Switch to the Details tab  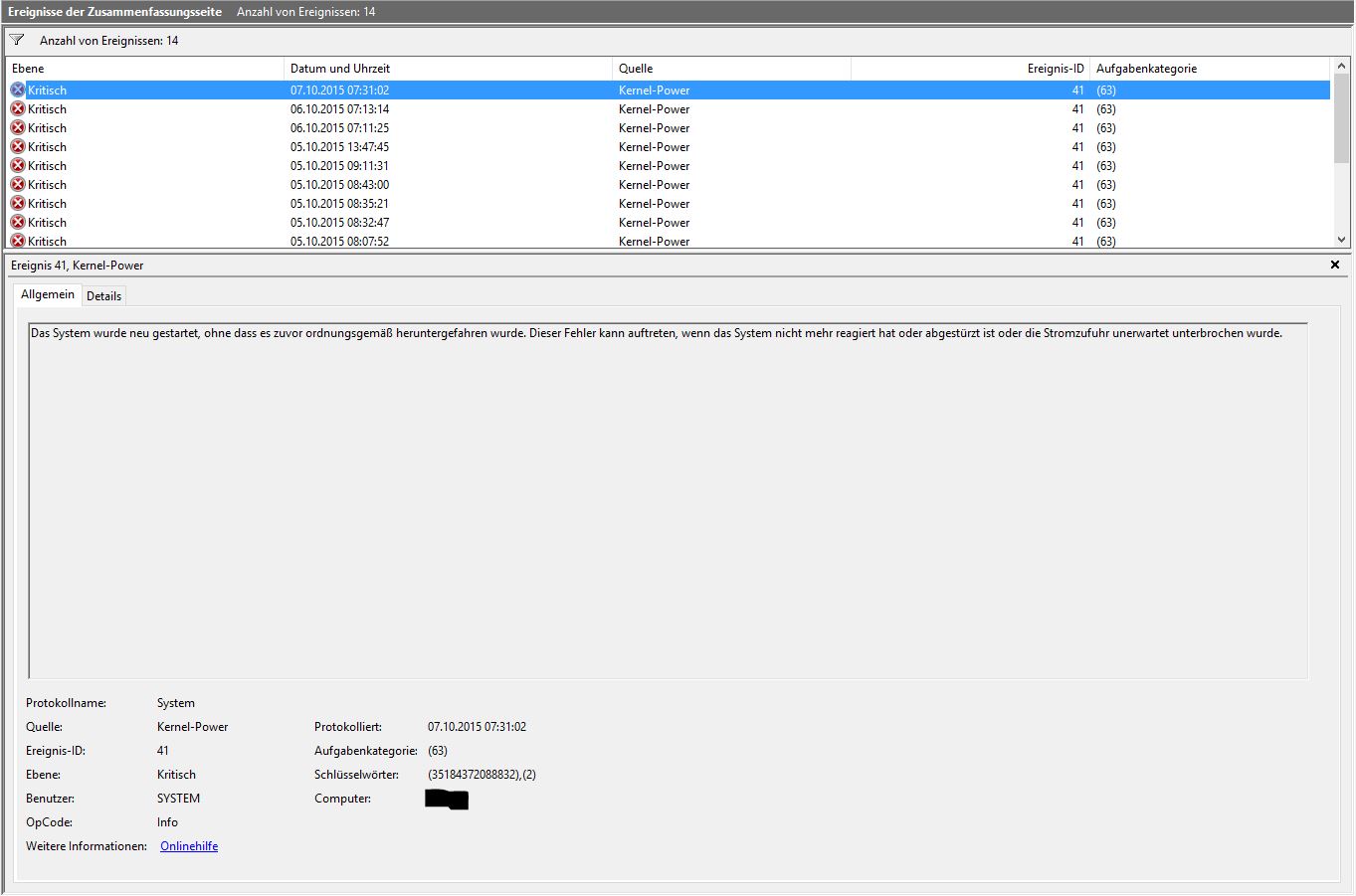click(x=103, y=296)
